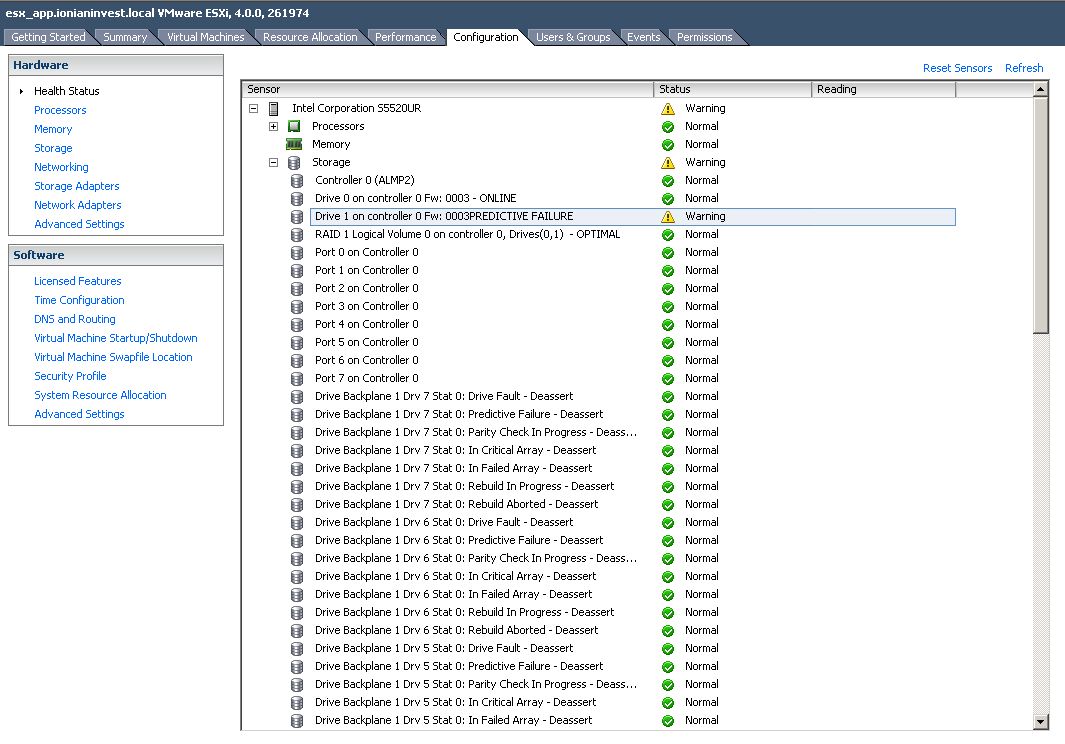Open Virtual Machine Startup/Shutdown link

tap(115, 338)
